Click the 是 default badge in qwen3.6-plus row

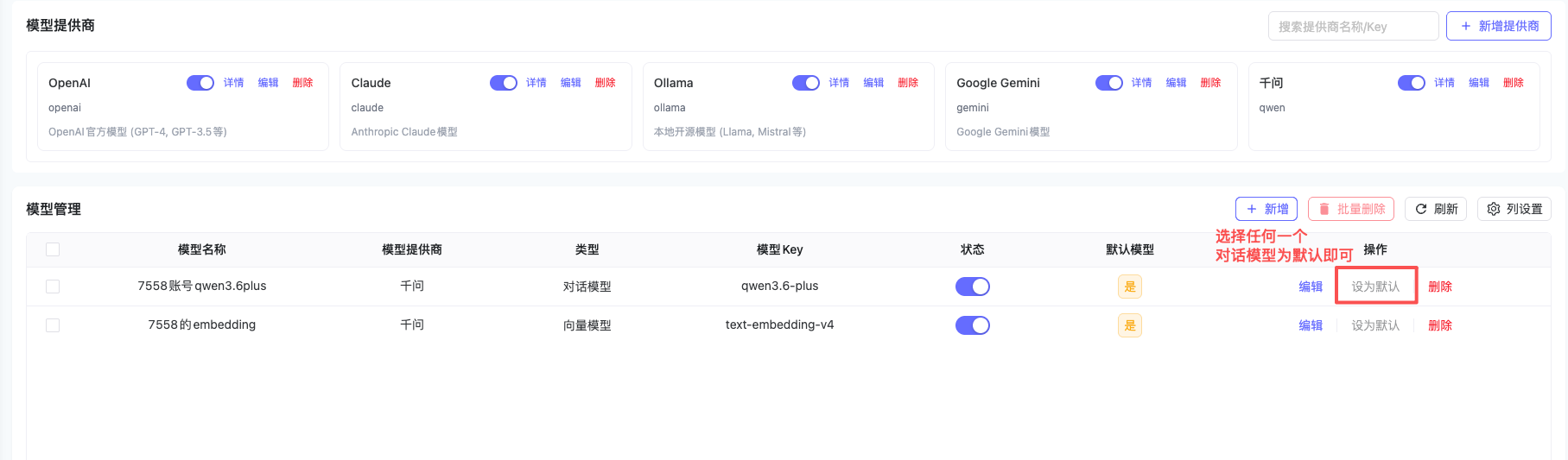click(x=1130, y=287)
